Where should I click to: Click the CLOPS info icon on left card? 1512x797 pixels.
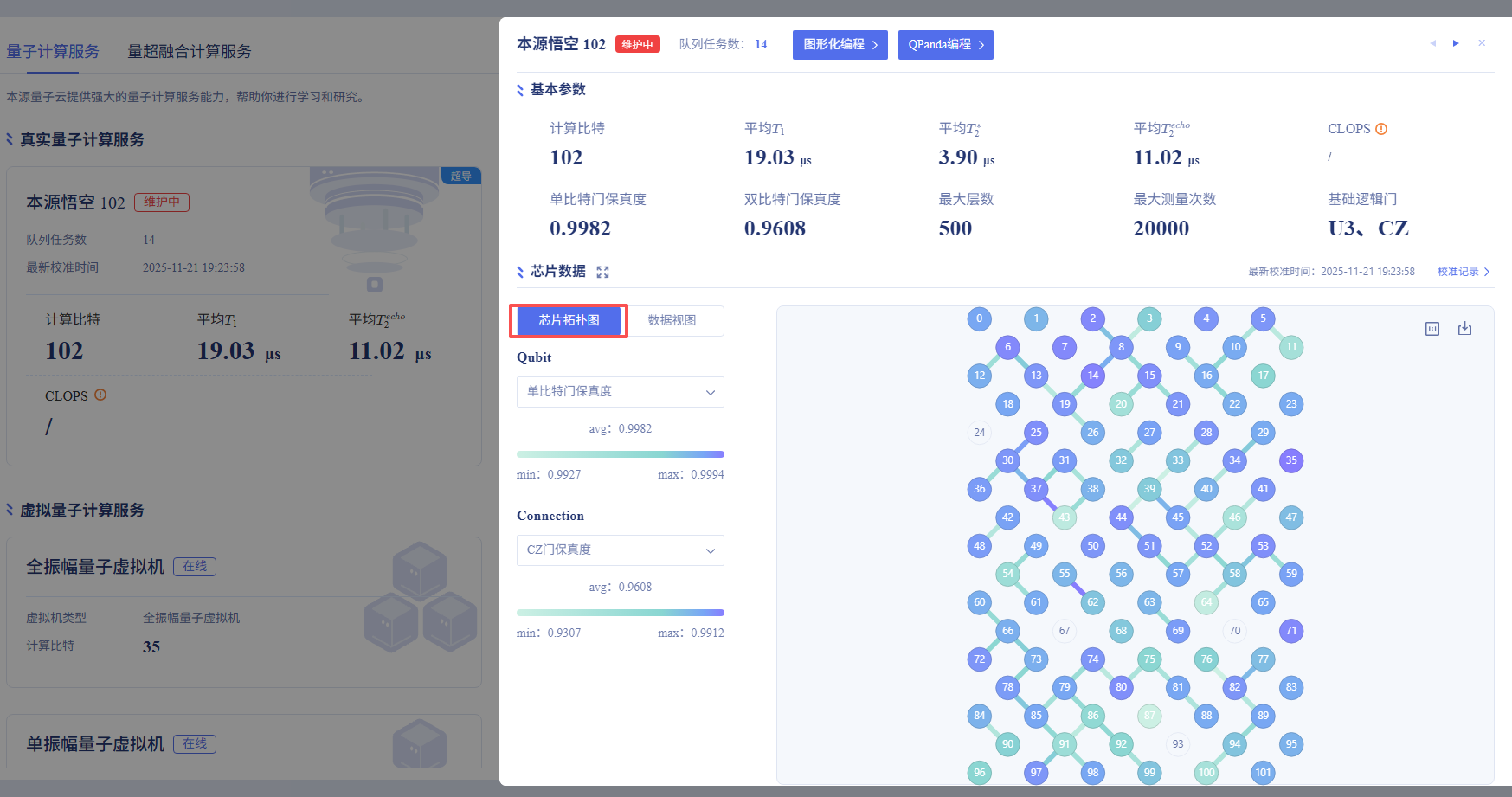click(x=100, y=395)
